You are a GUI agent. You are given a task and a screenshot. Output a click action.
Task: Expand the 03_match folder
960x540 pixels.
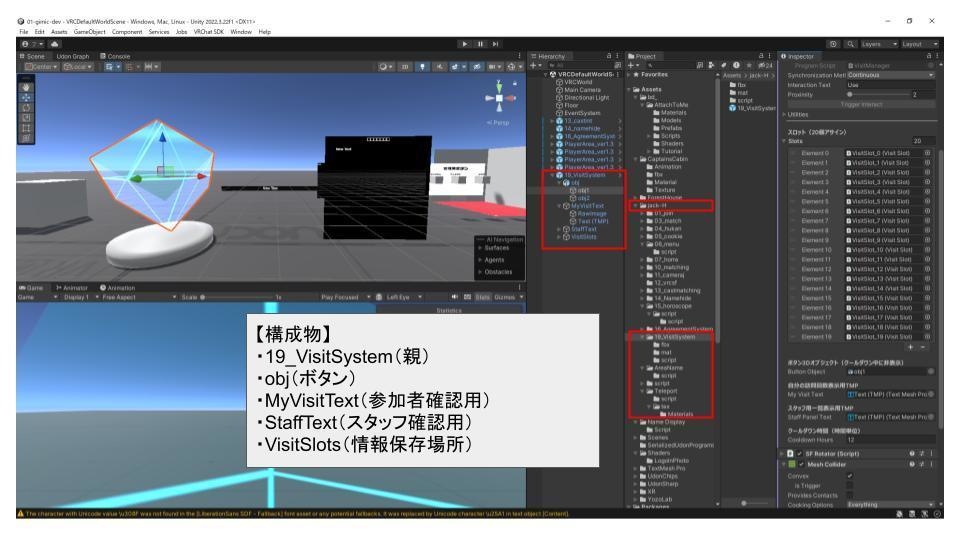coord(643,221)
